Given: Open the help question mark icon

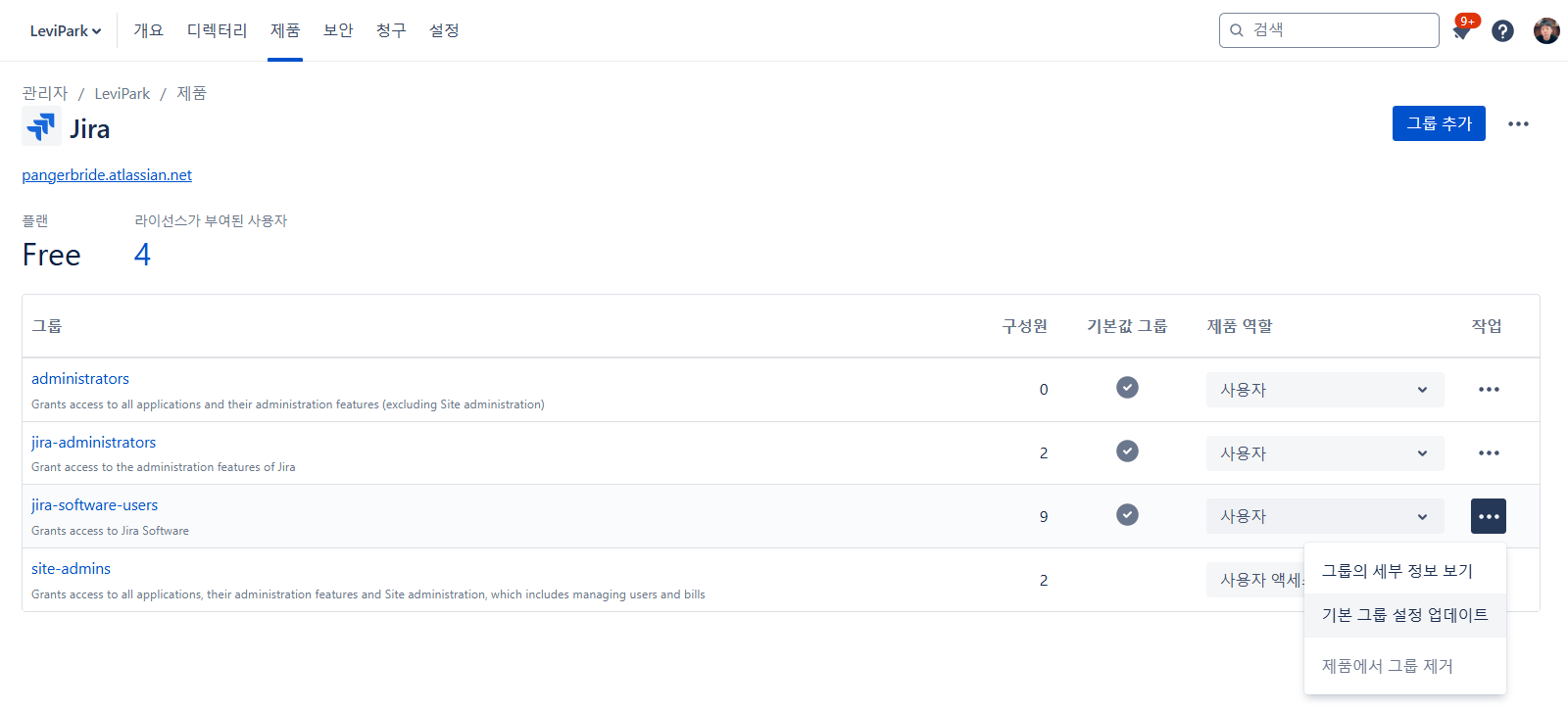Looking at the screenshot, I should click(1502, 31).
